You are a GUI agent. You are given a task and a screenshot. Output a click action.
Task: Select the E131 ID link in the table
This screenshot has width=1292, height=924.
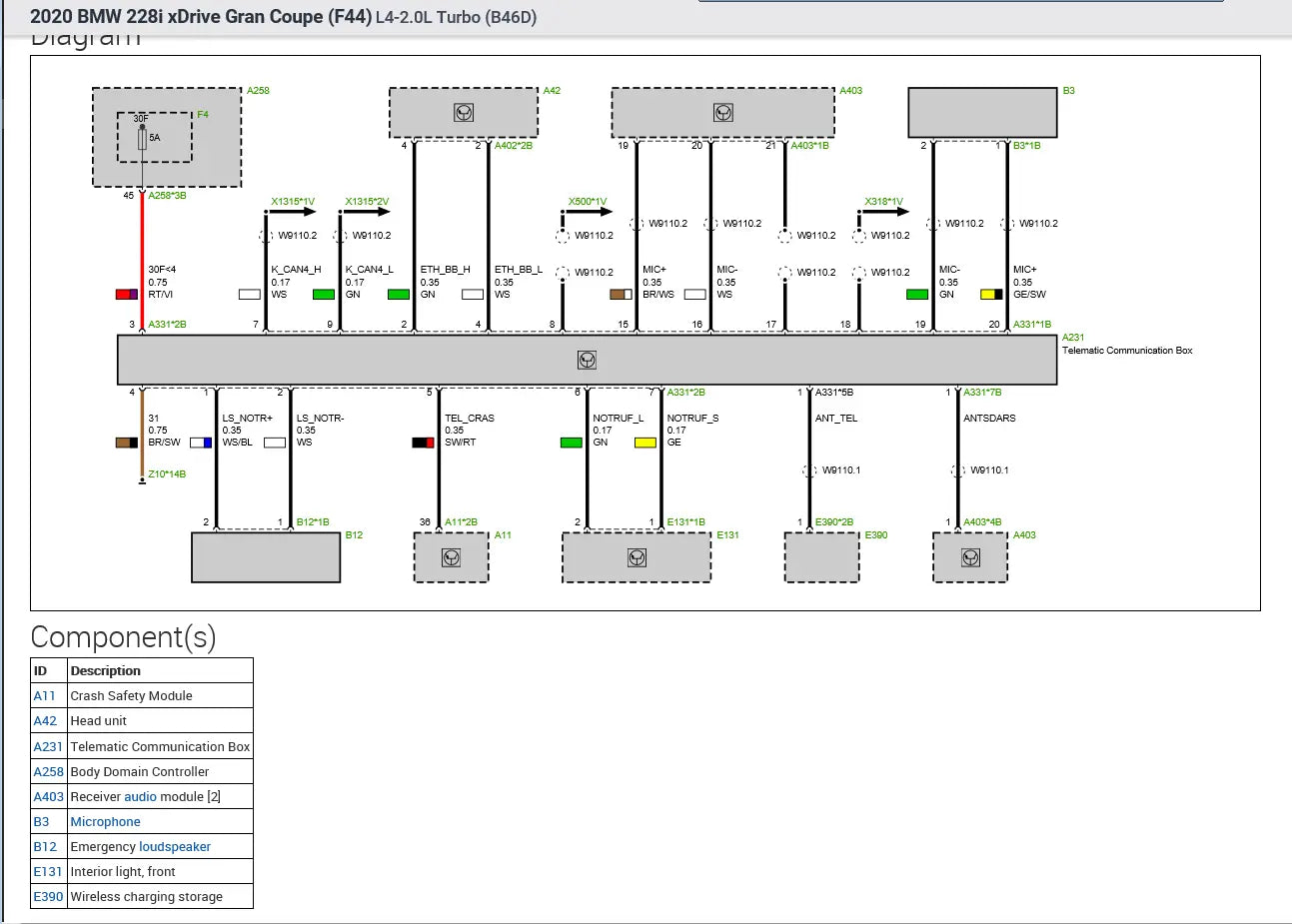tap(48, 871)
